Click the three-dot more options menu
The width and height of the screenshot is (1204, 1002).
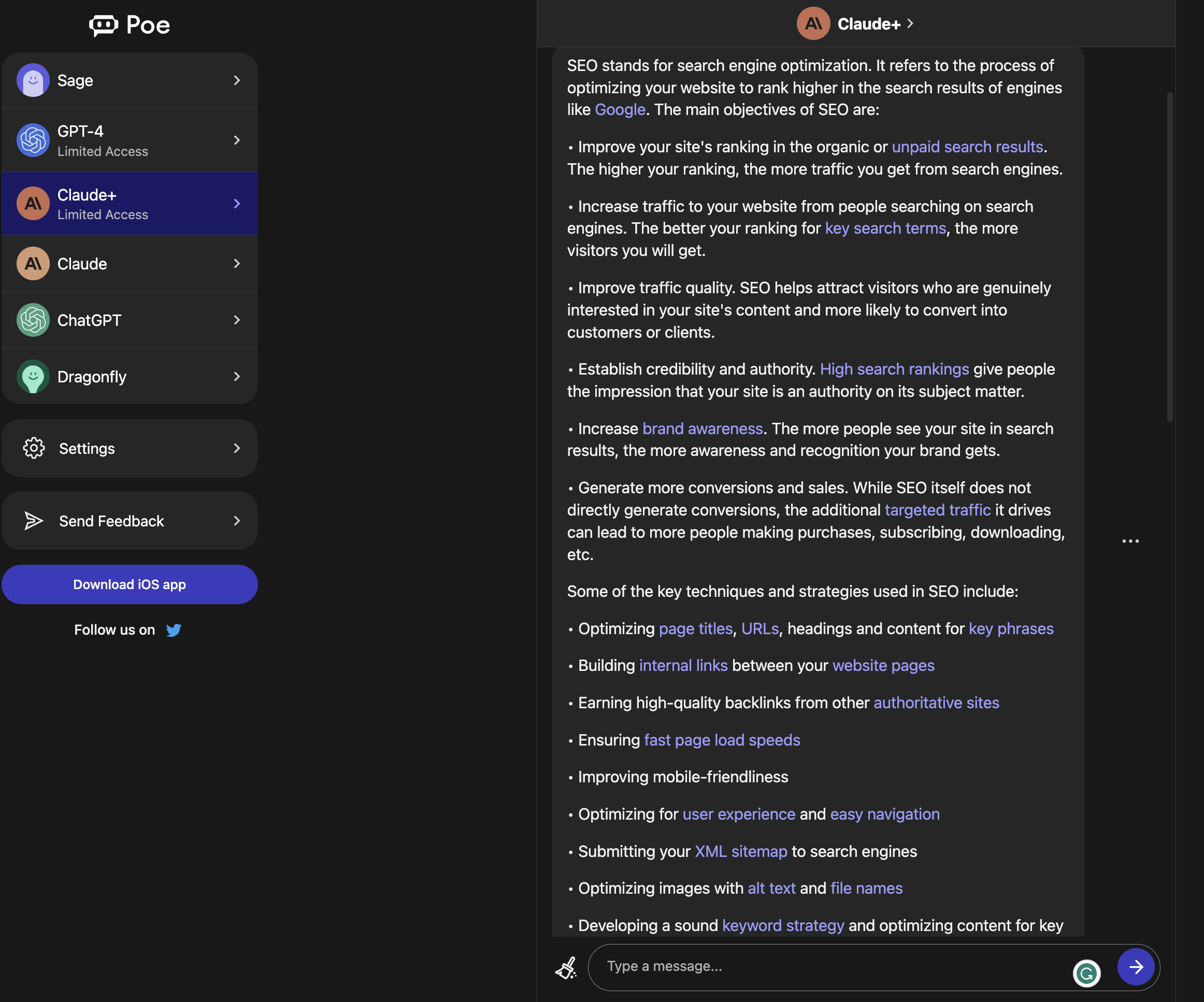point(1131,541)
